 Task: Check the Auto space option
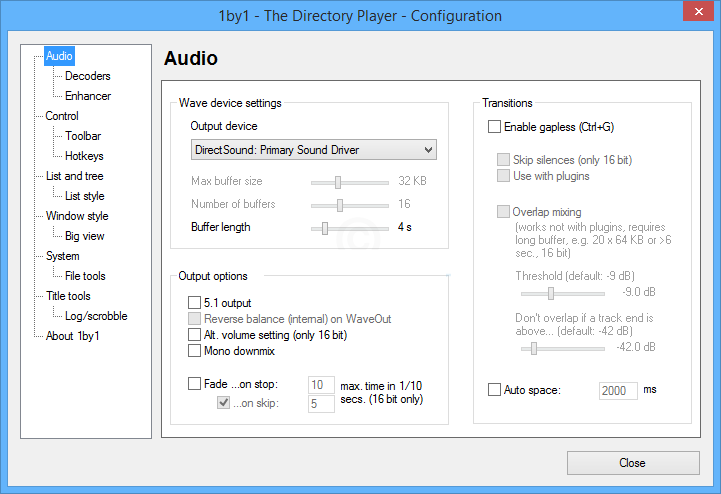coord(494,390)
